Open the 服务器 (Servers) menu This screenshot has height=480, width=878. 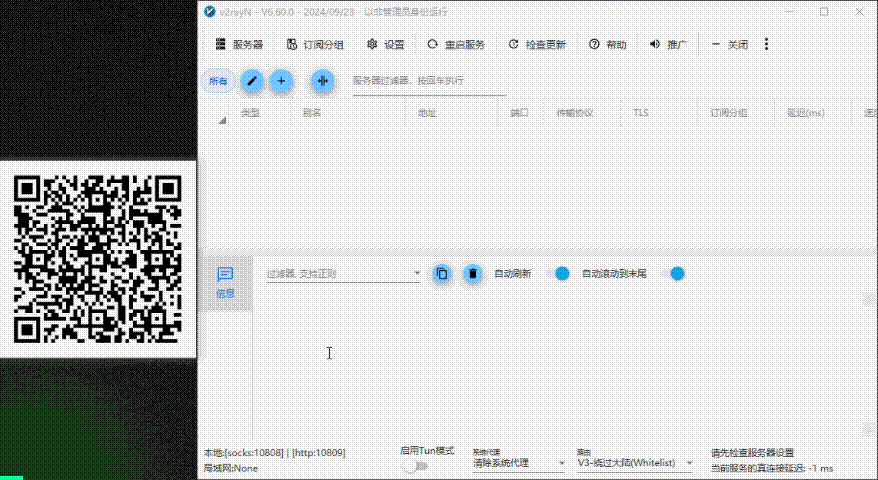(239, 45)
